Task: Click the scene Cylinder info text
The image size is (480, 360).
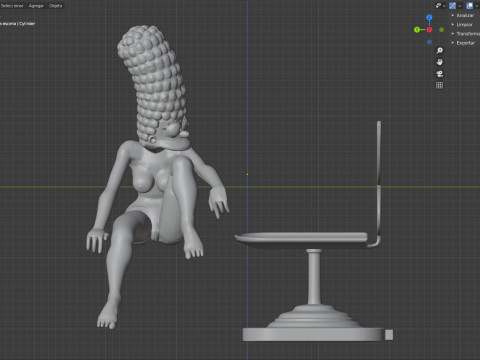Action: pos(18,24)
